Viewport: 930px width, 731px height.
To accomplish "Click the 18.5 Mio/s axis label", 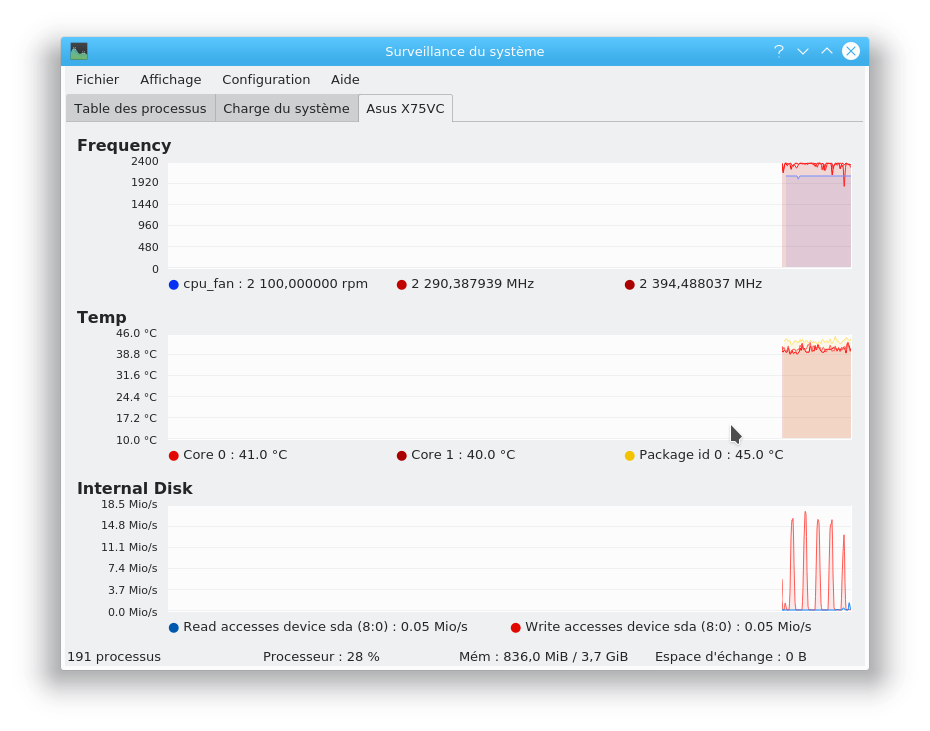I will [x=129, y=504].
